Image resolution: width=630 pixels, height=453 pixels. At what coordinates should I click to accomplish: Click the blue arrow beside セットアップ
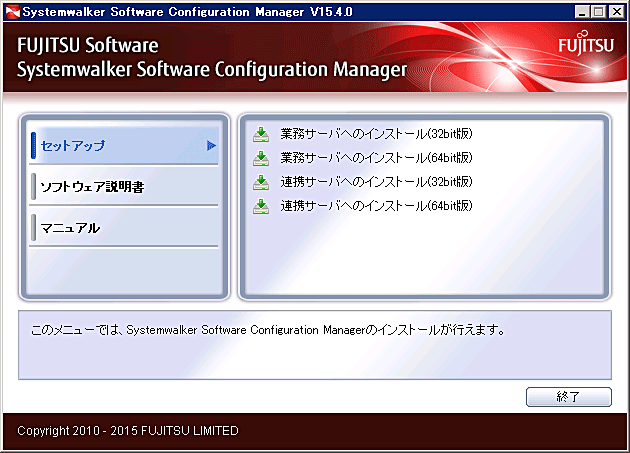(211, 146)
